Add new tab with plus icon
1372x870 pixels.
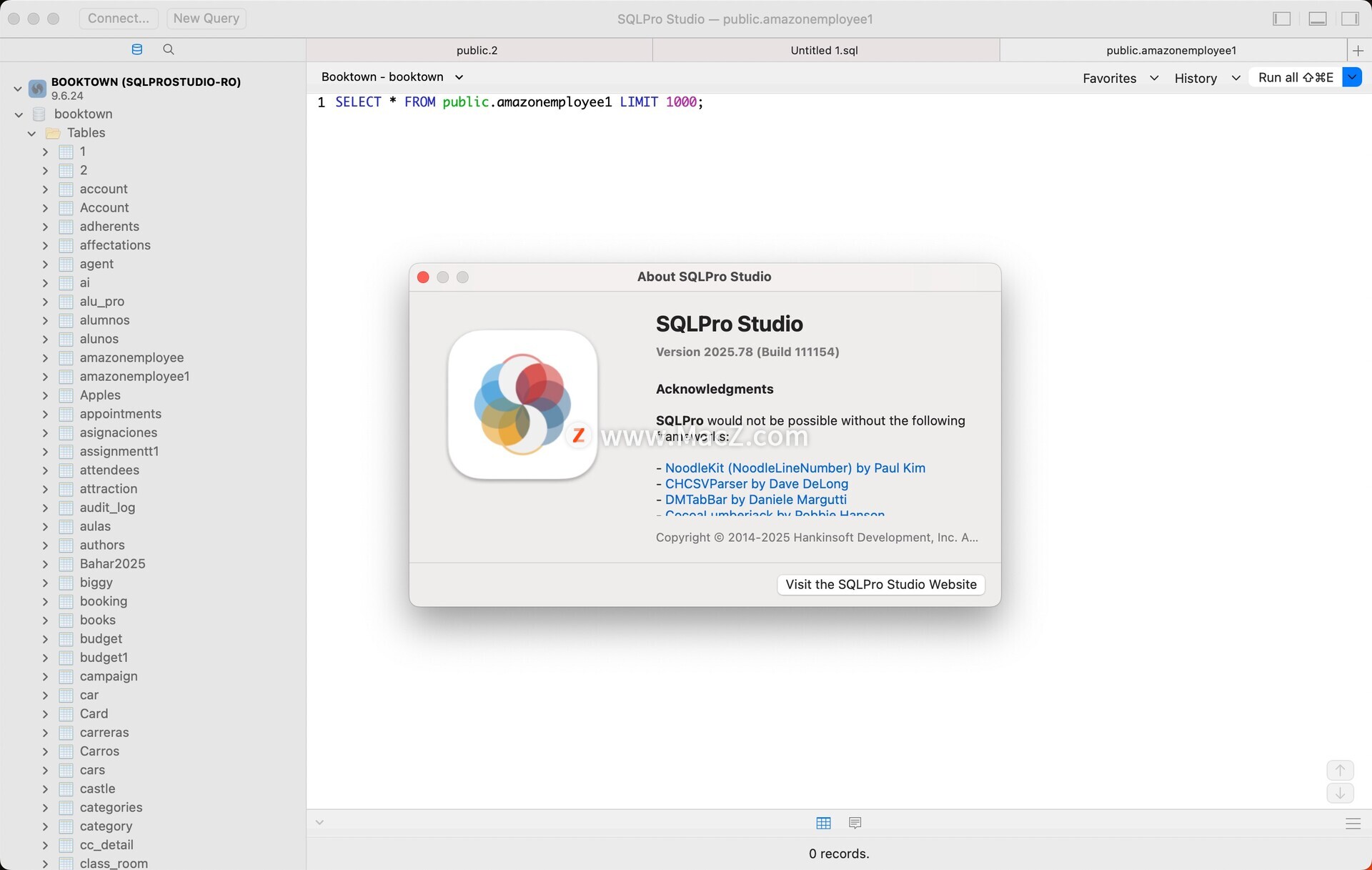(1358, 50)
